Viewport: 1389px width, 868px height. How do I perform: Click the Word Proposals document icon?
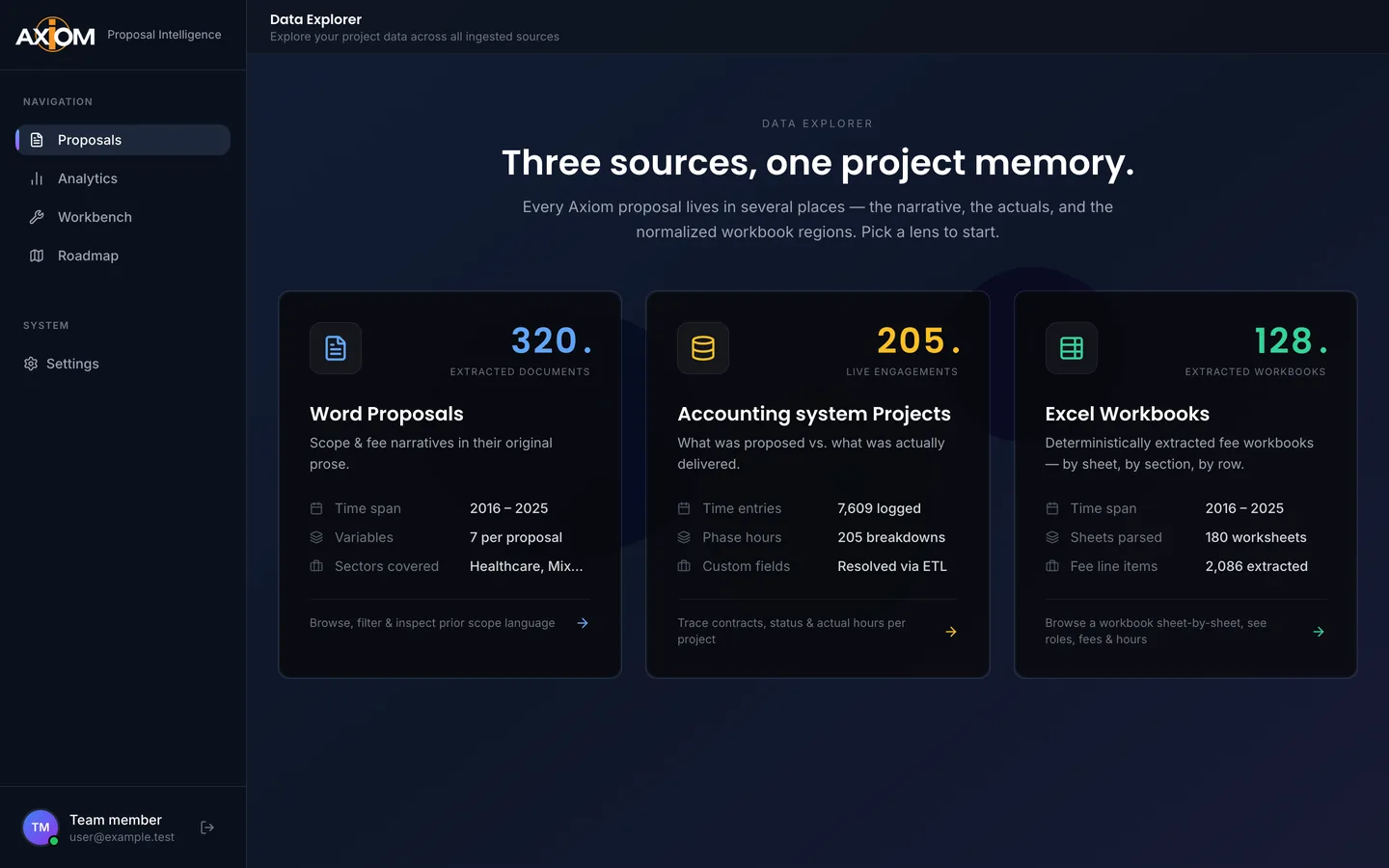[x=336, y=348]
